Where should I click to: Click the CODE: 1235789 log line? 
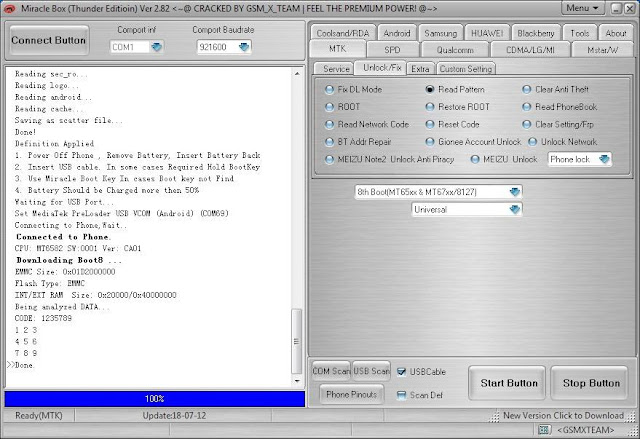click(x=43, y=318)
